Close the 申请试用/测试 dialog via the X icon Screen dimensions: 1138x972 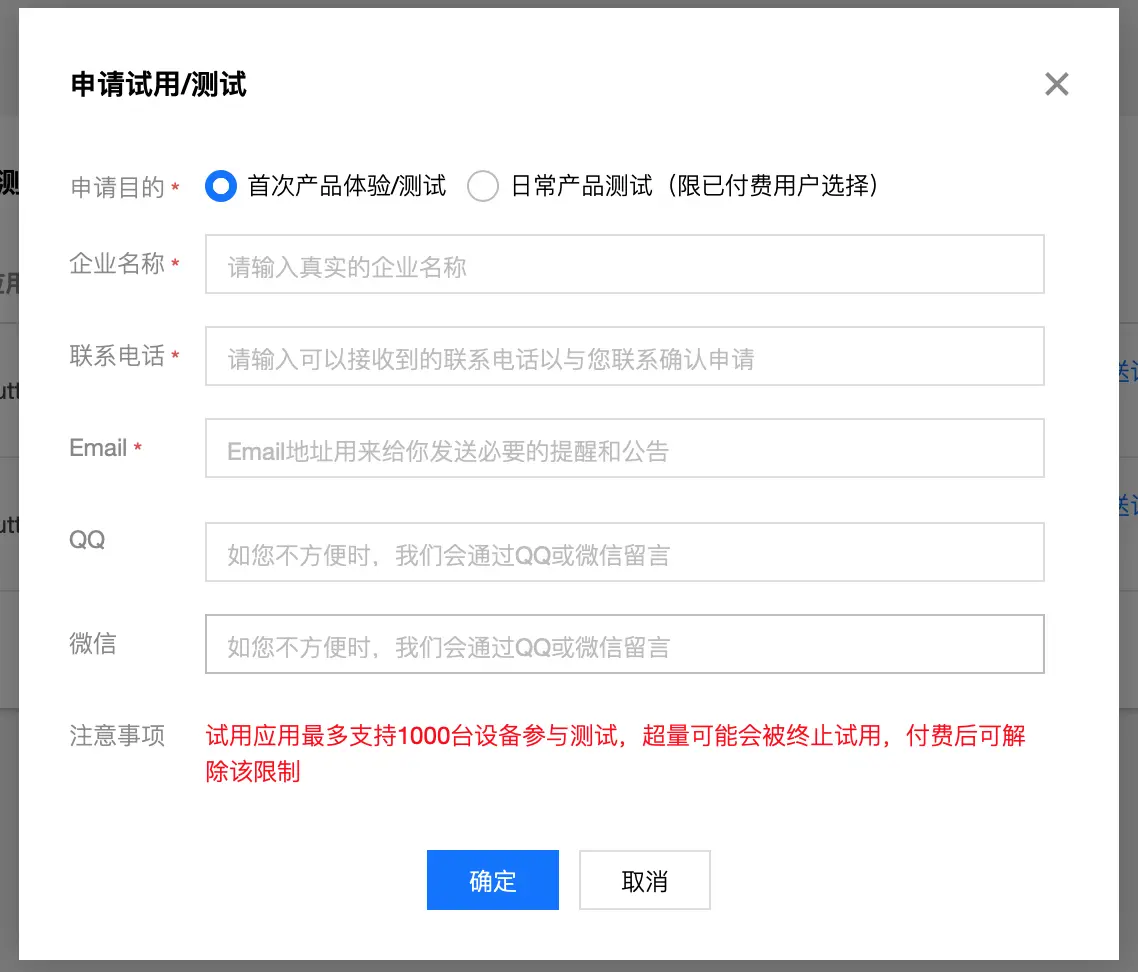pos(1056,84)
